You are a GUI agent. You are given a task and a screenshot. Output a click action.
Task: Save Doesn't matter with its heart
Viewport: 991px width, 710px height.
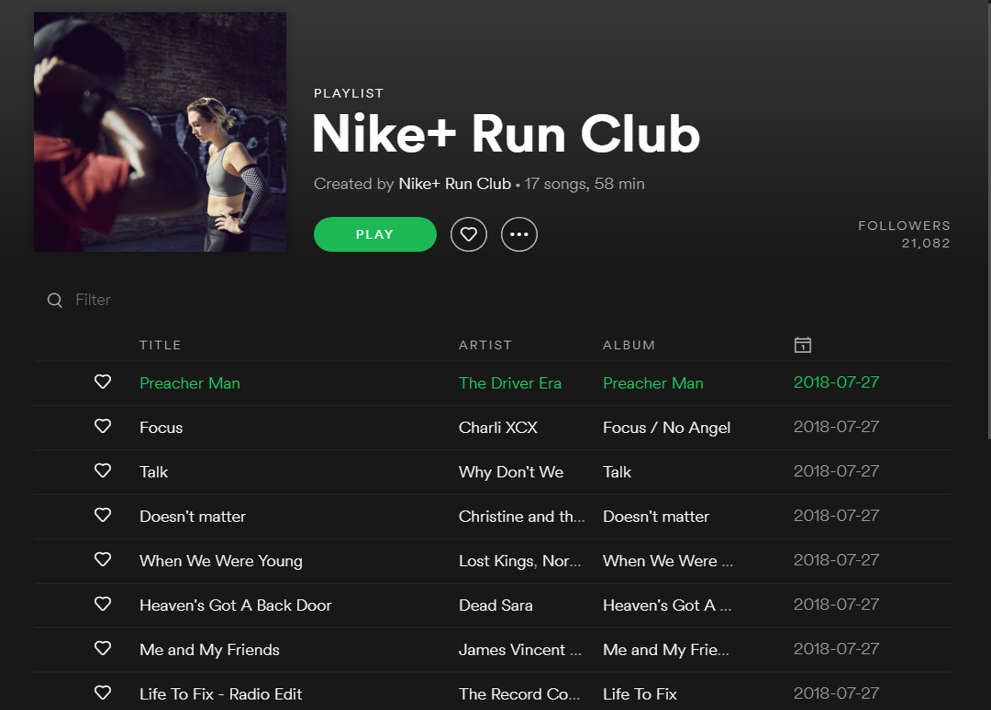(x=102, y=515)
